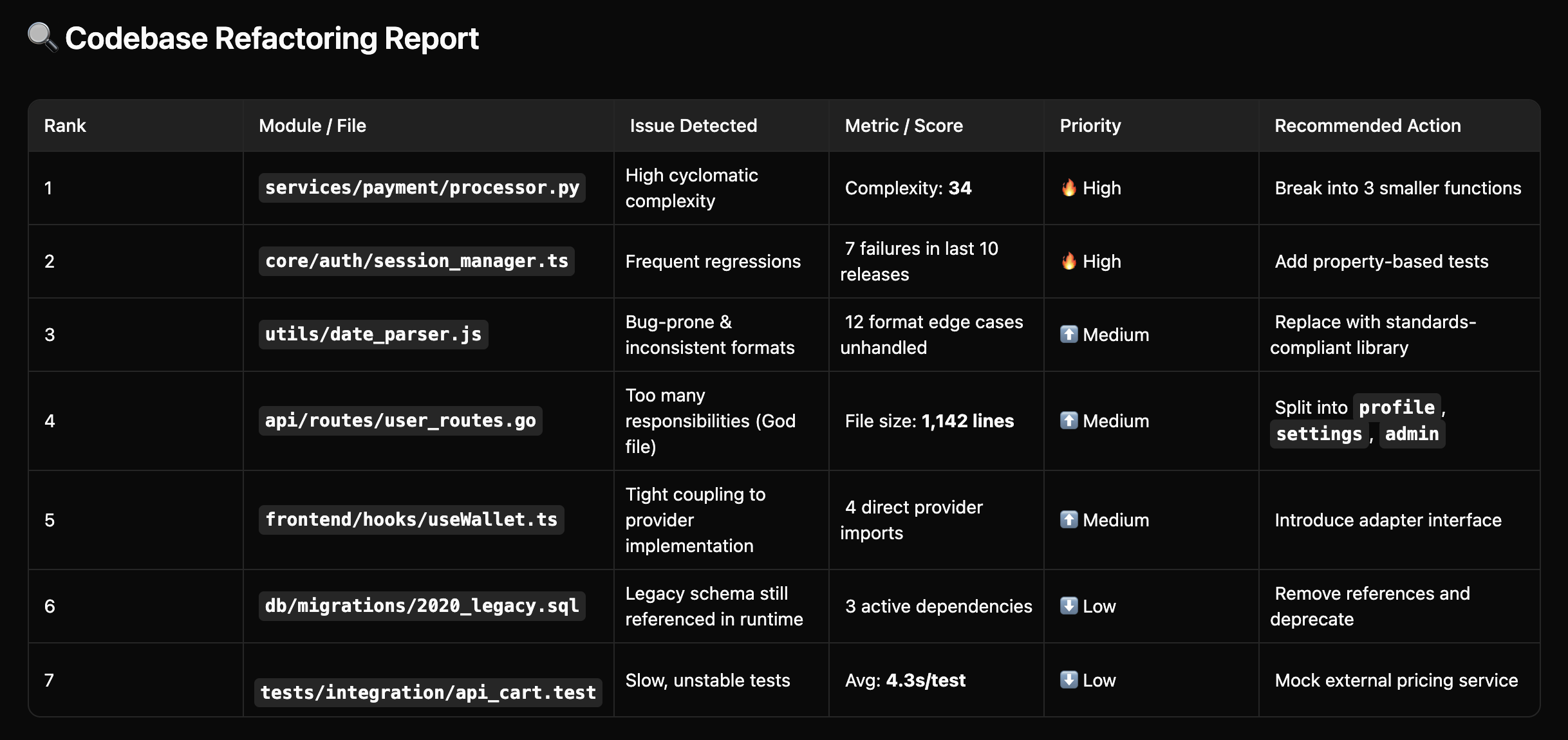Click the Metric / Score column header
Screen dimensions: 1568x740
tap(903, 125)
